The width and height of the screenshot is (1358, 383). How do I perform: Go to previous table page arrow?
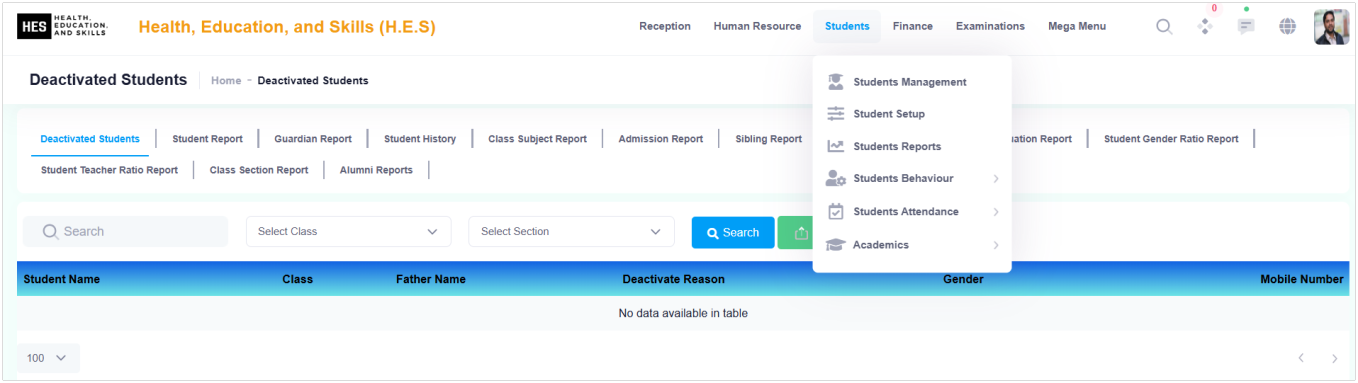point(1301,358)
